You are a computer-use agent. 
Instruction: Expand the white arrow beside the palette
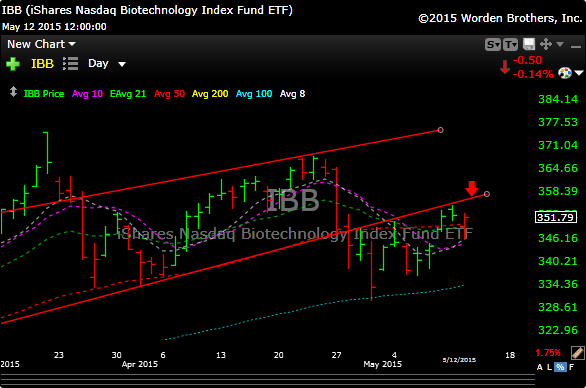click(x=579, y=73)
